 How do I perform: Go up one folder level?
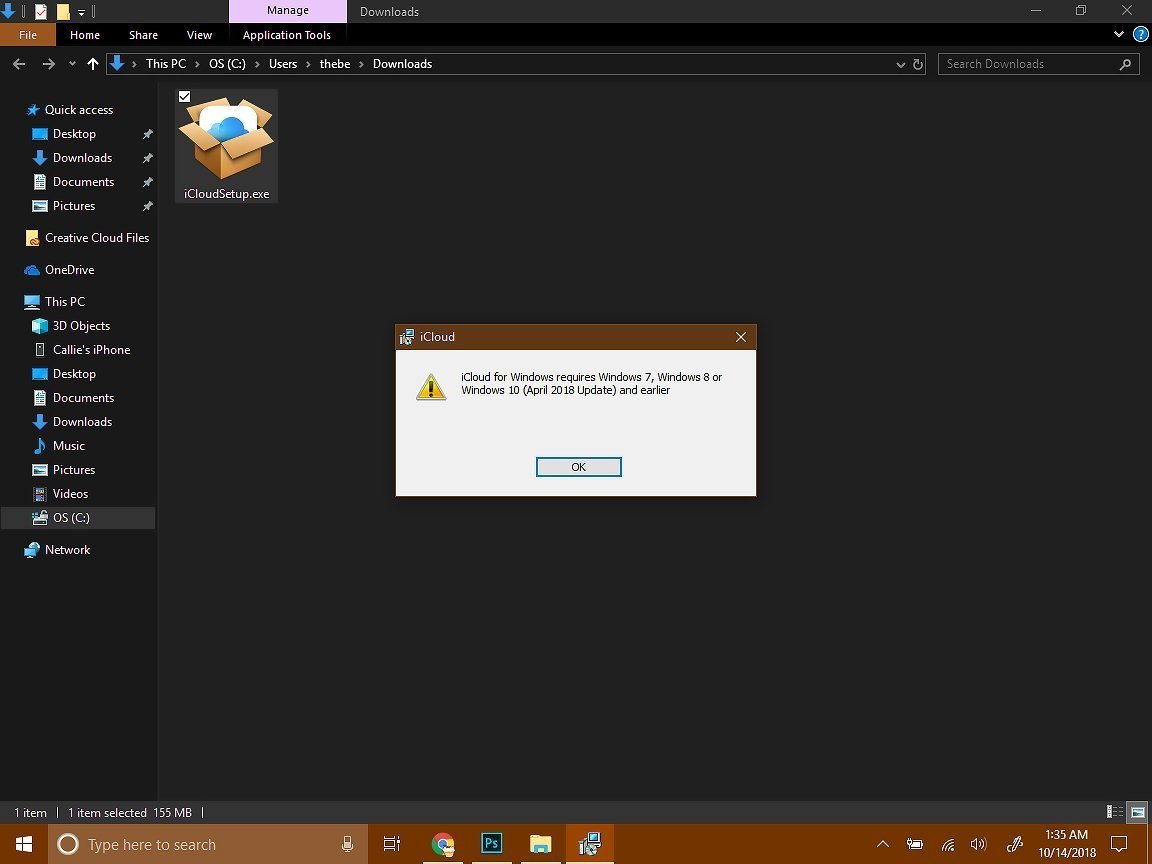tap(93, 64)
